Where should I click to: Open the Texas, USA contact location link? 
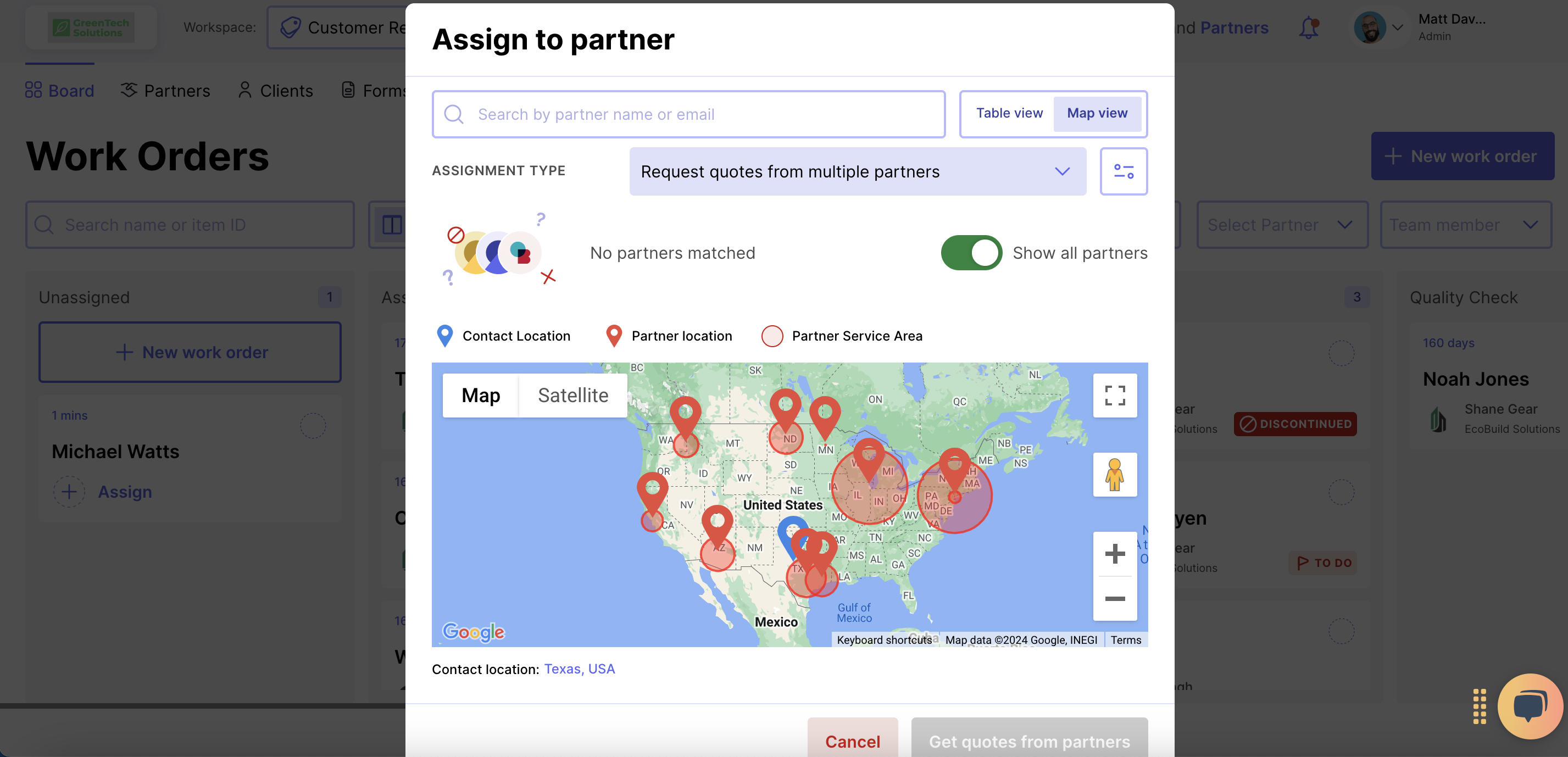[x=579, y=669]
